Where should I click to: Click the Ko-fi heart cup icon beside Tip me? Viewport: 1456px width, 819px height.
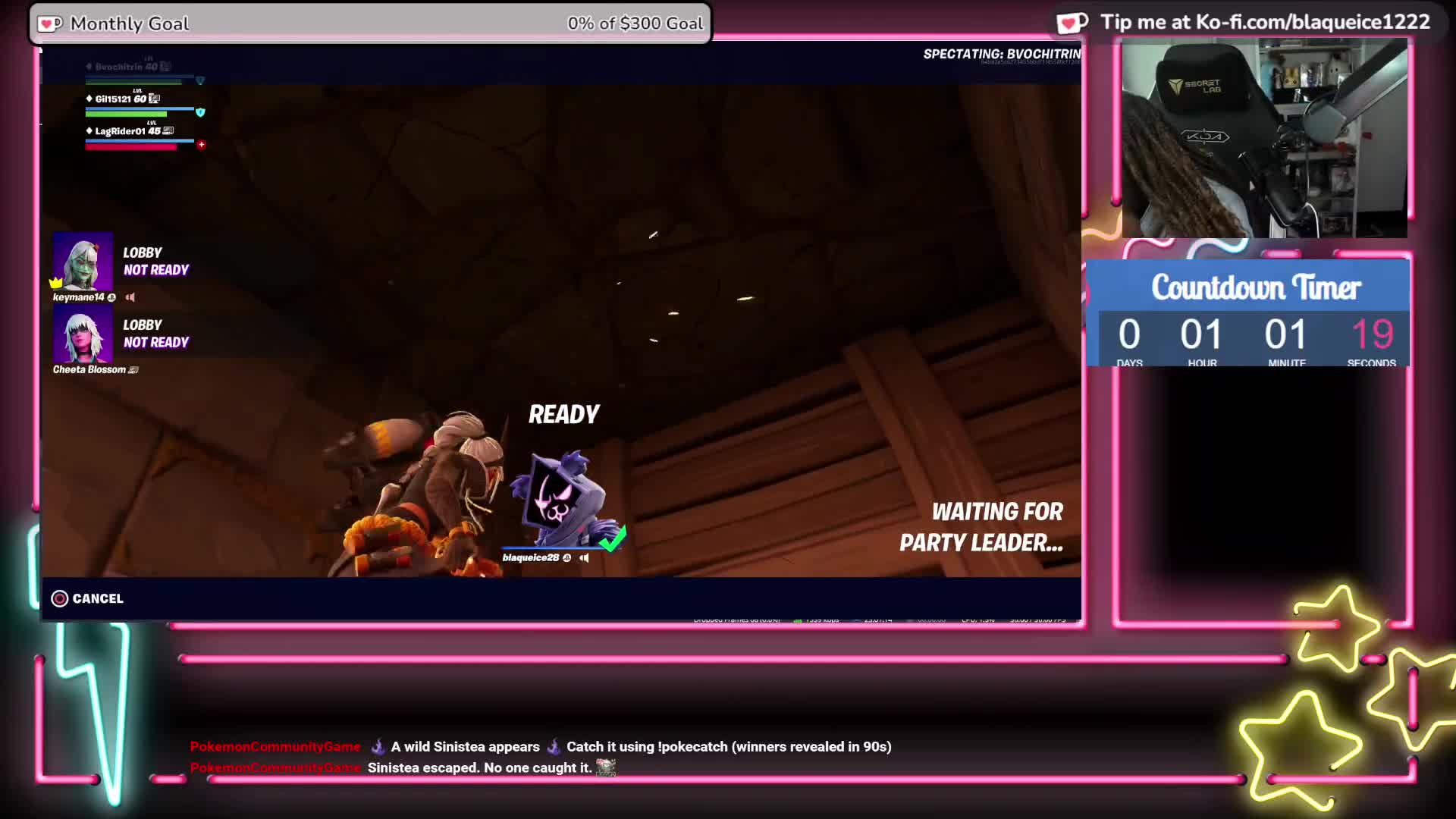point(1072,23)
